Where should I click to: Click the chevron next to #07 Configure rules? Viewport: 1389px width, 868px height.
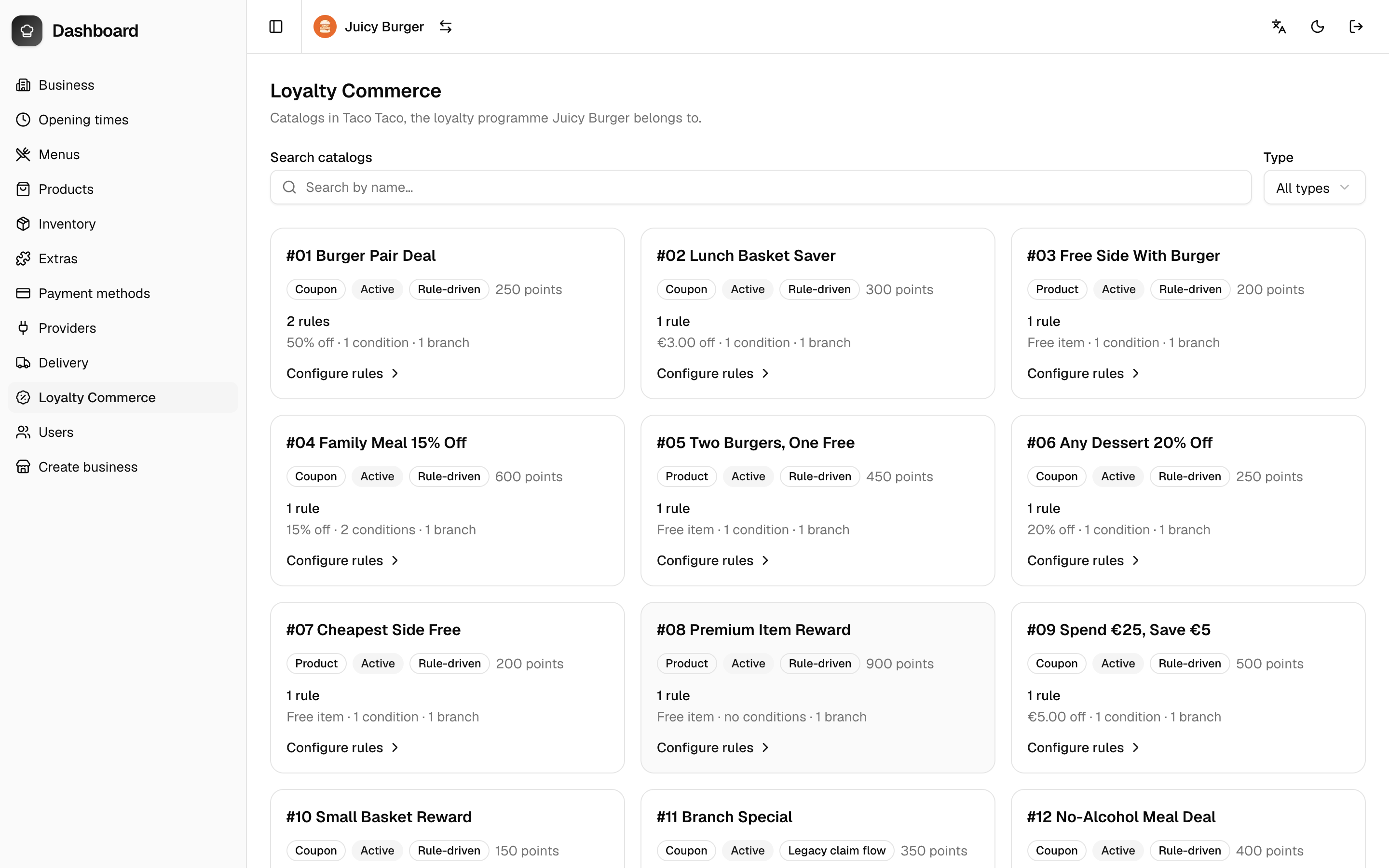click(395, 747)
